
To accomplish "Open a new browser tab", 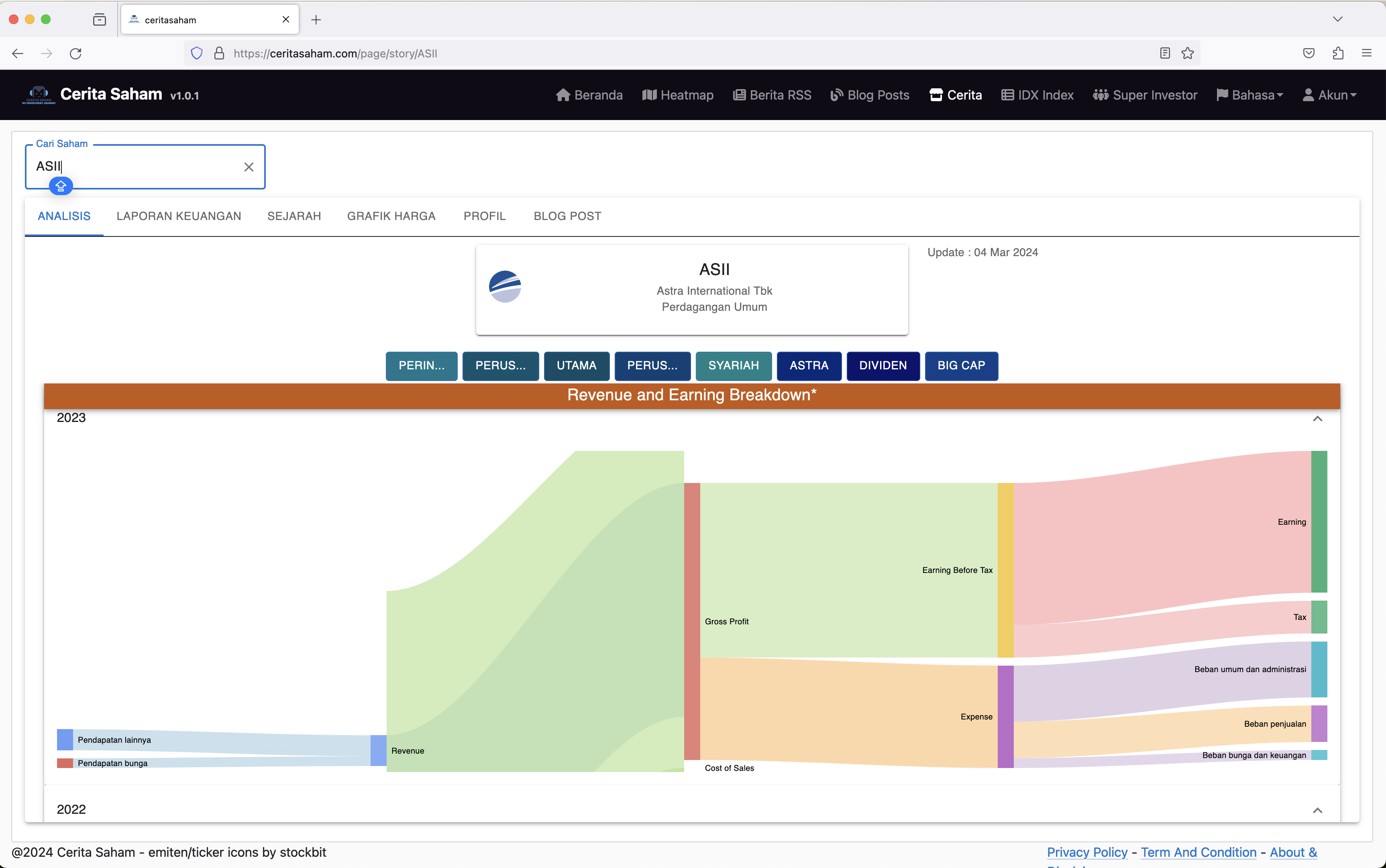I will tap(316, 20).
